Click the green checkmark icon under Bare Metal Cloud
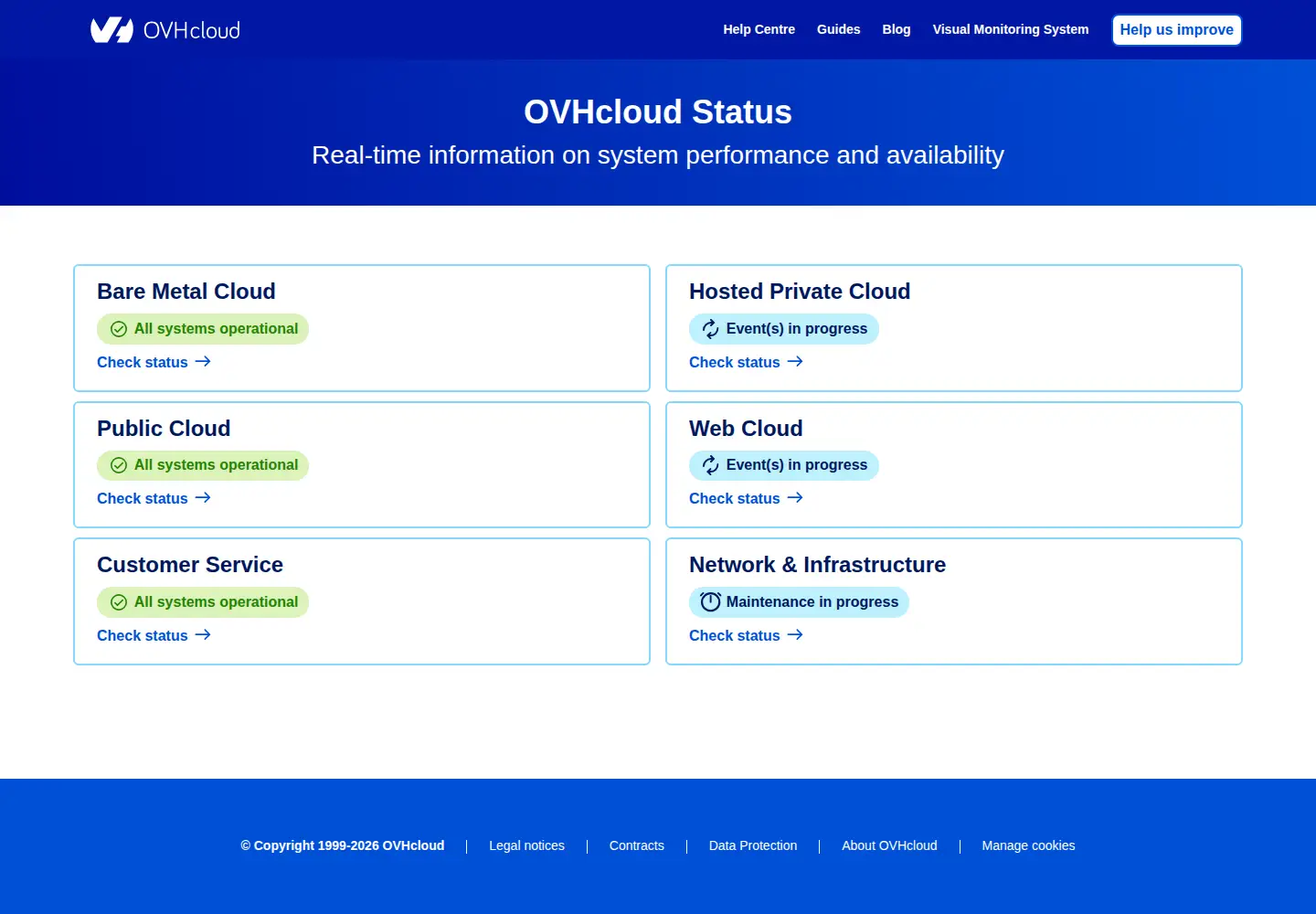This screenshot has width=1316, height=914. (119, 329)
